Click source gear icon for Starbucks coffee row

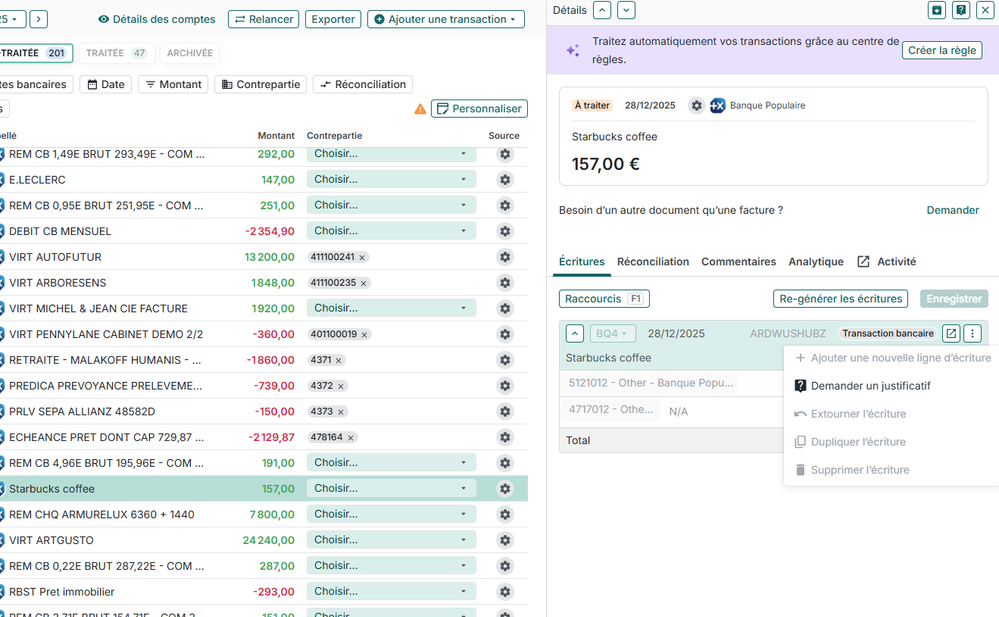(505, 489)
